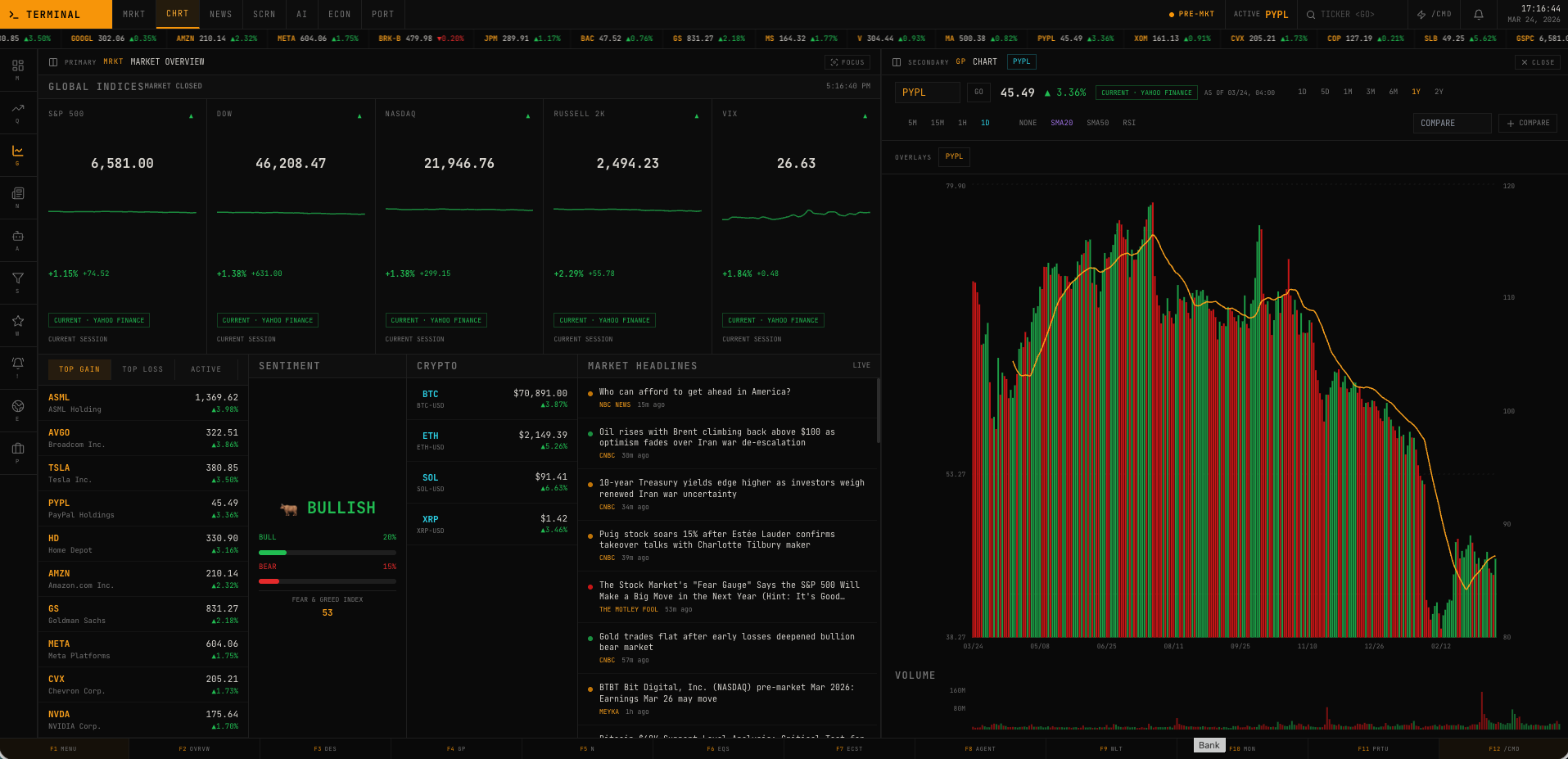The image size is (1568, 759).
Task: Select the 5D range option
Action: click(1325, 93)
